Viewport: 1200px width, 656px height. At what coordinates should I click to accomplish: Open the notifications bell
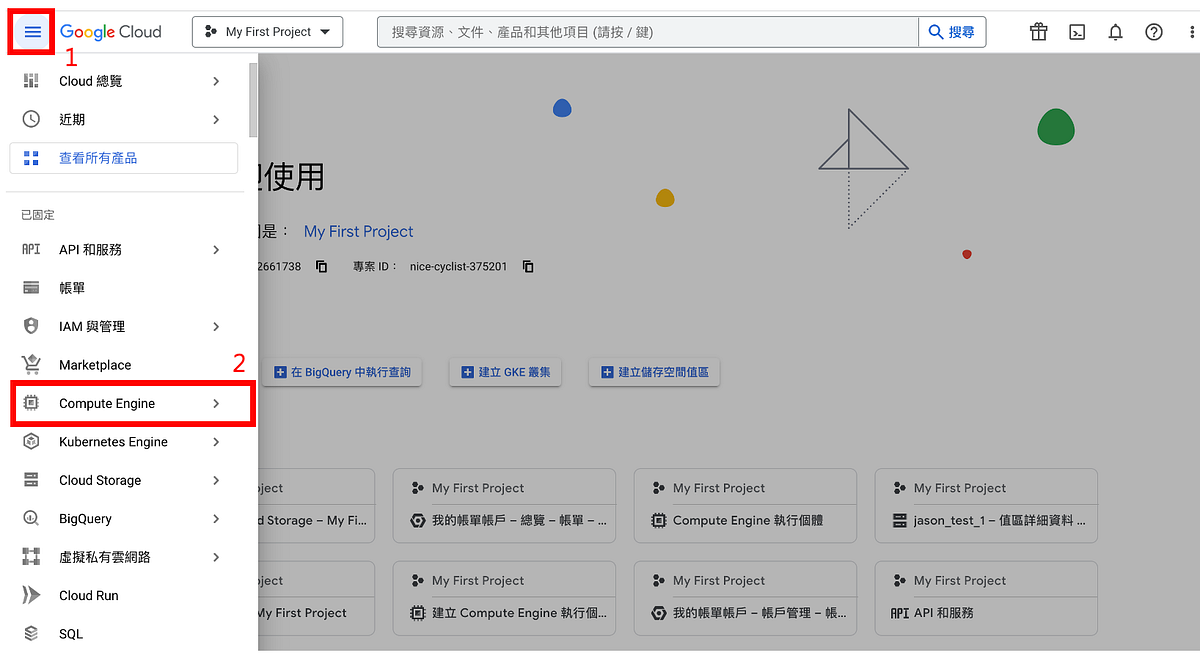pyautogui.click(x=1115, y=31)
